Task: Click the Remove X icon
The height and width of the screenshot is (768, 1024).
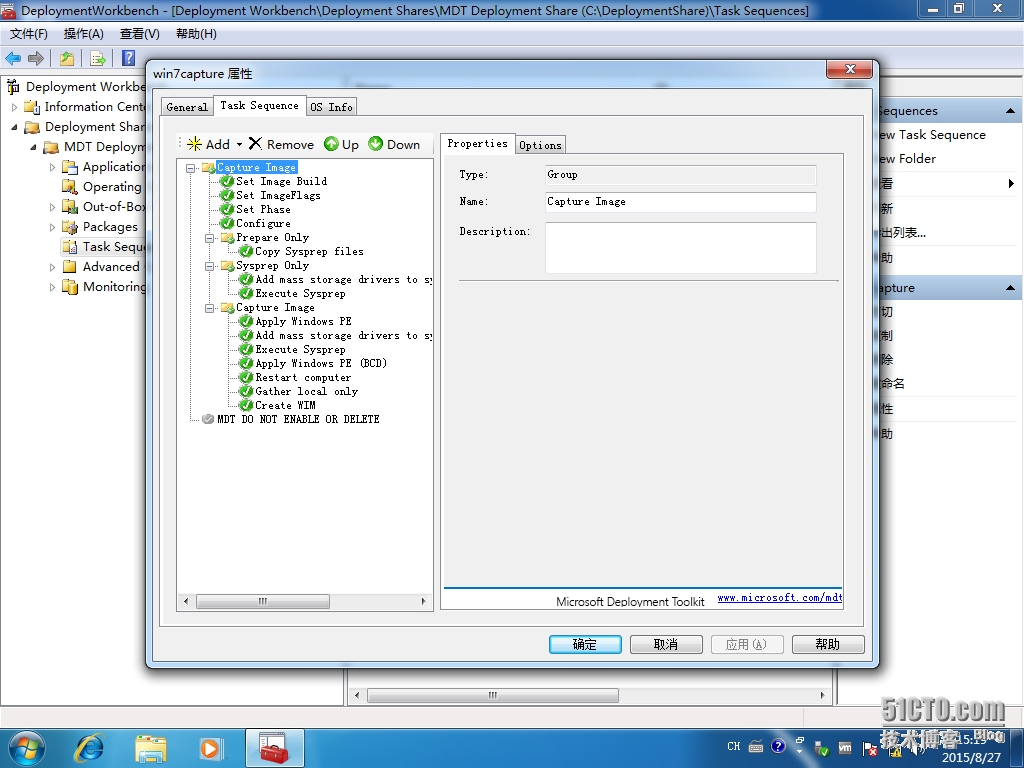Action: pyautogui.click(x=255, y=144)
